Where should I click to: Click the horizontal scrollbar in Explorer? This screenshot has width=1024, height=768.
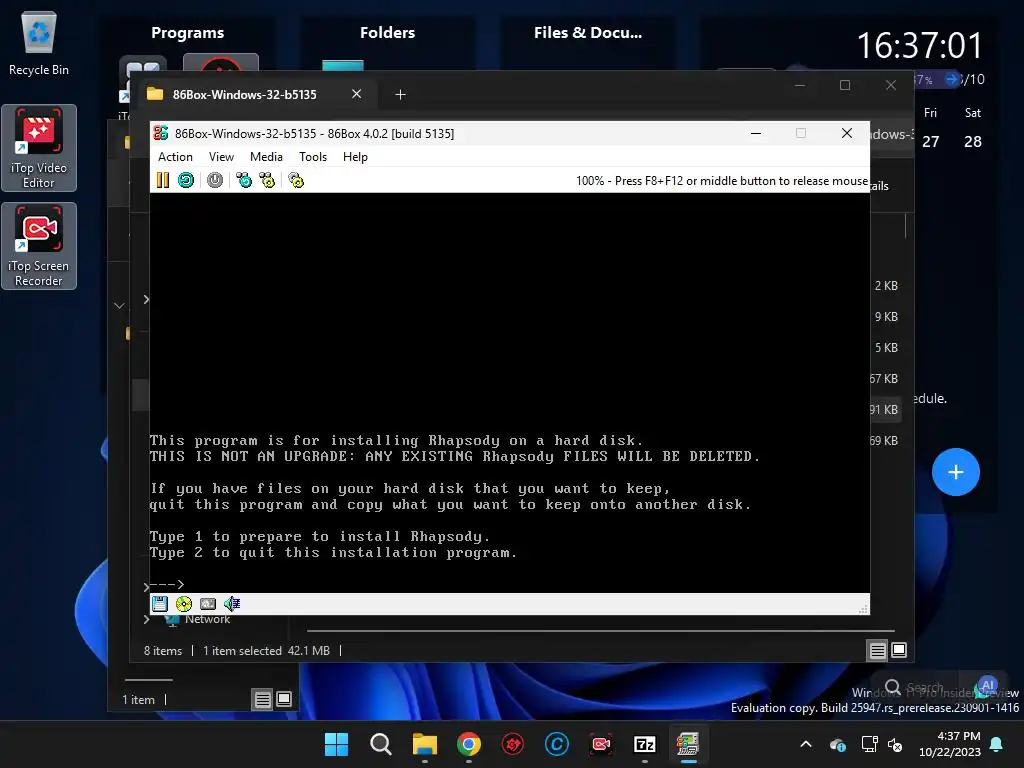[x=600, y=631]
